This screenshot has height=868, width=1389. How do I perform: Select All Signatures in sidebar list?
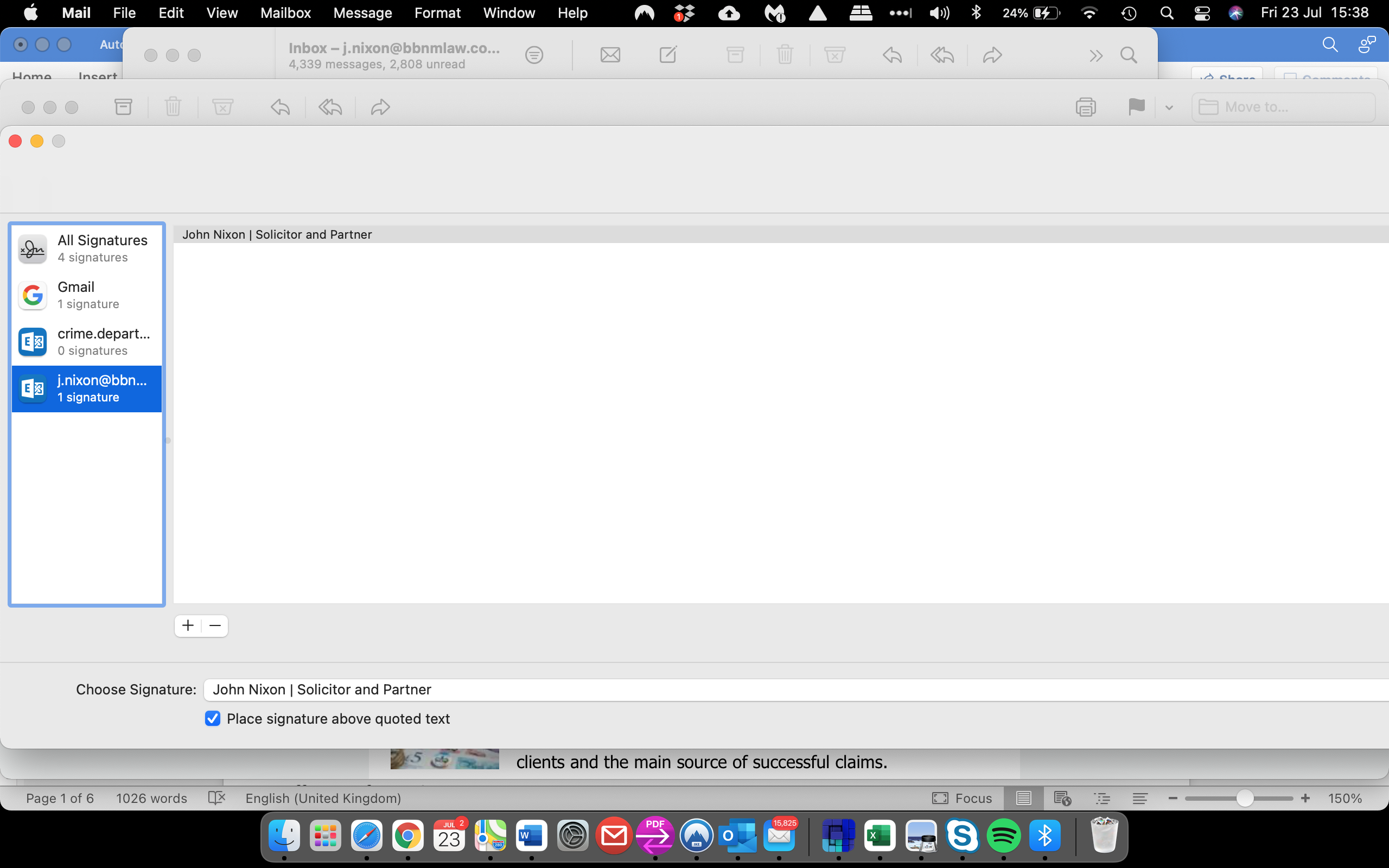tap(87, 248)
